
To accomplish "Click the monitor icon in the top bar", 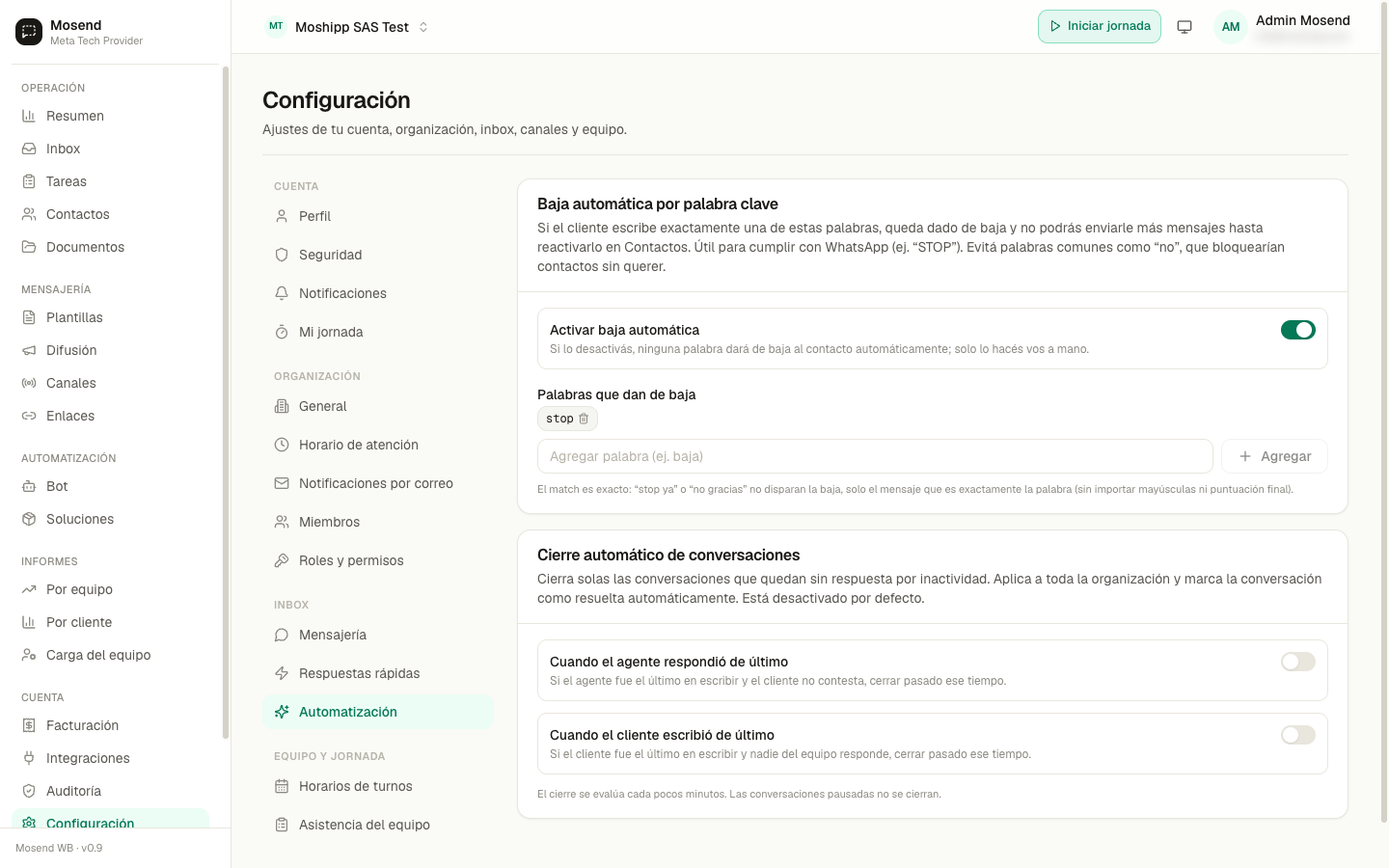I will (1185, 27).
